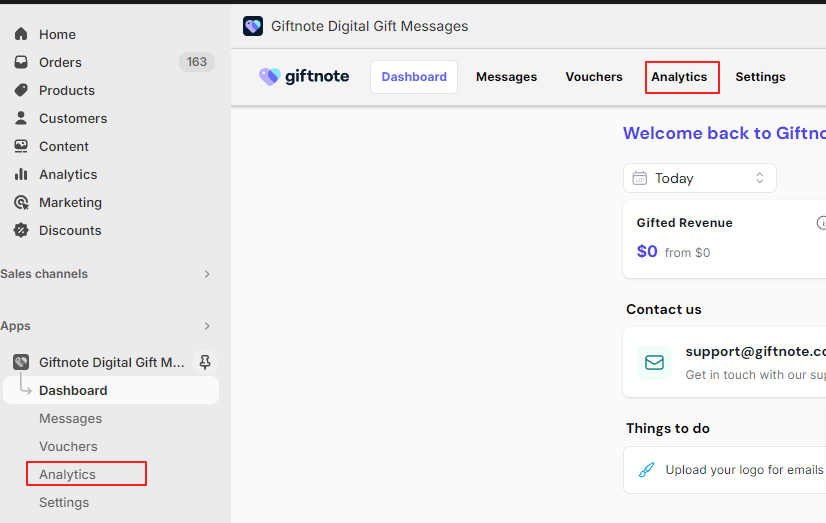Screen dimensions: 826x523
Task: Open Shopify Analytics in main sidebar
Action: pos(68,174)
